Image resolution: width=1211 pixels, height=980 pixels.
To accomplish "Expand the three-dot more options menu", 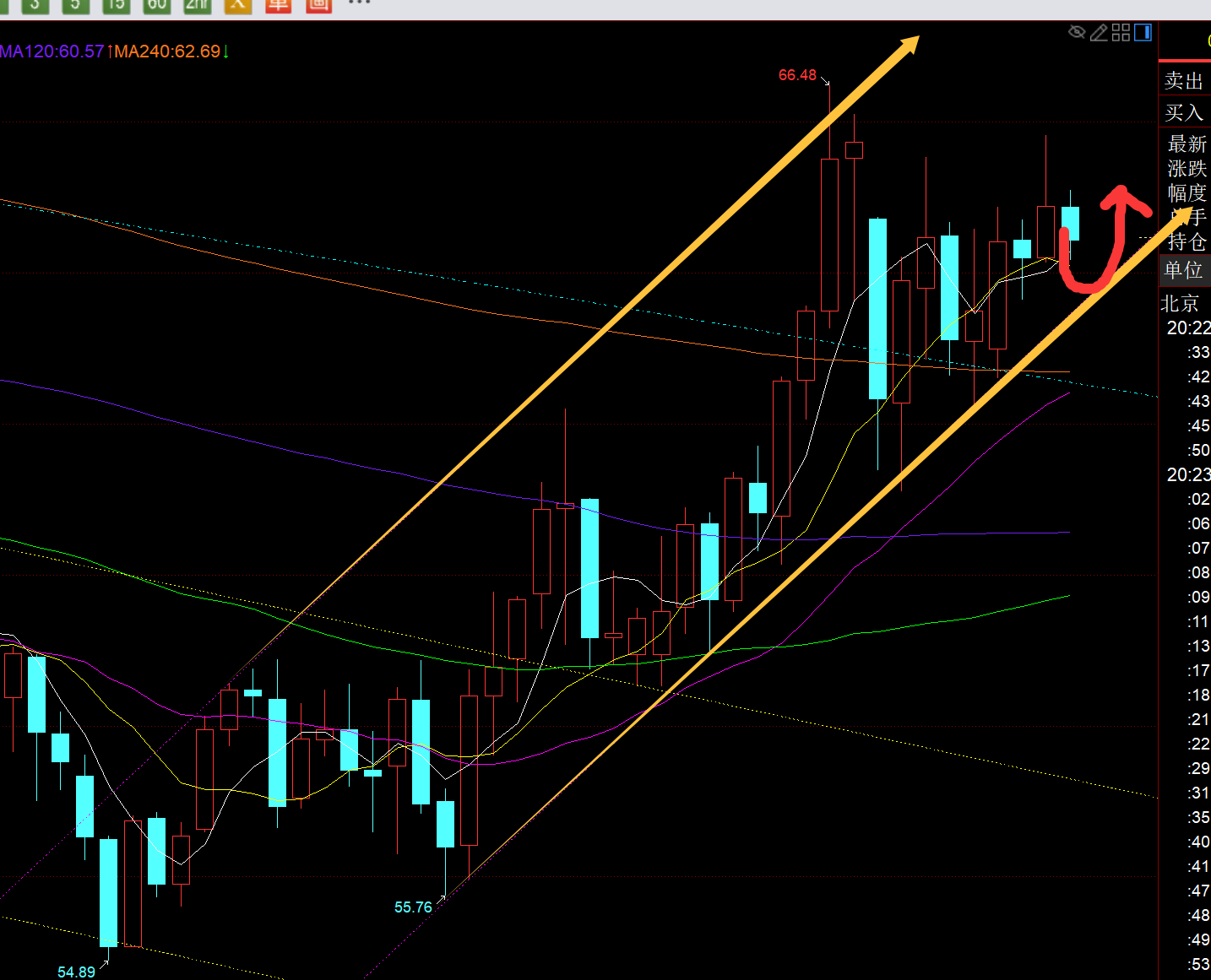I will 360,3.
